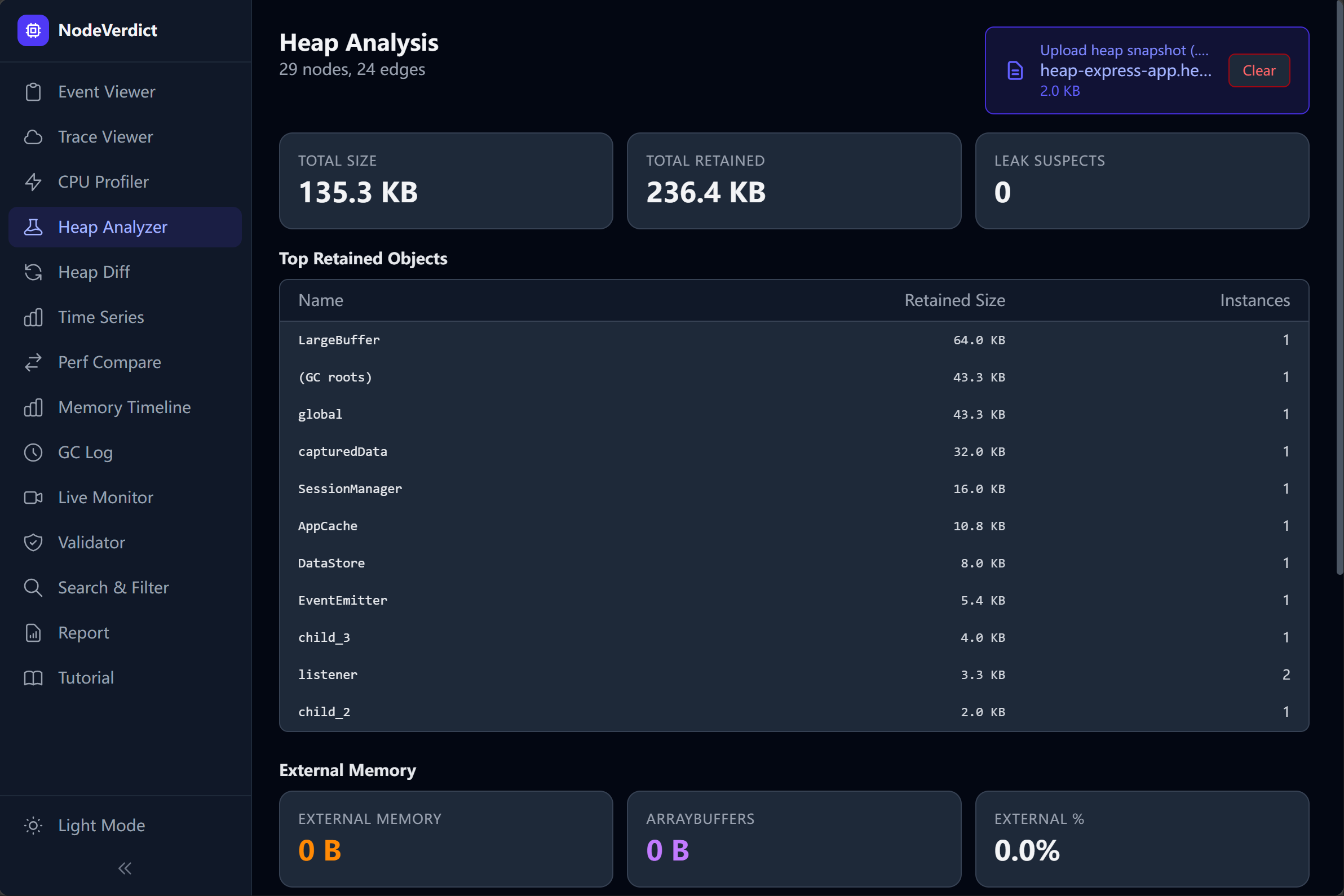The width and height of the screenshot is (1344, 896).
Task: Select the SessionManager row
Action: point(794,489)
